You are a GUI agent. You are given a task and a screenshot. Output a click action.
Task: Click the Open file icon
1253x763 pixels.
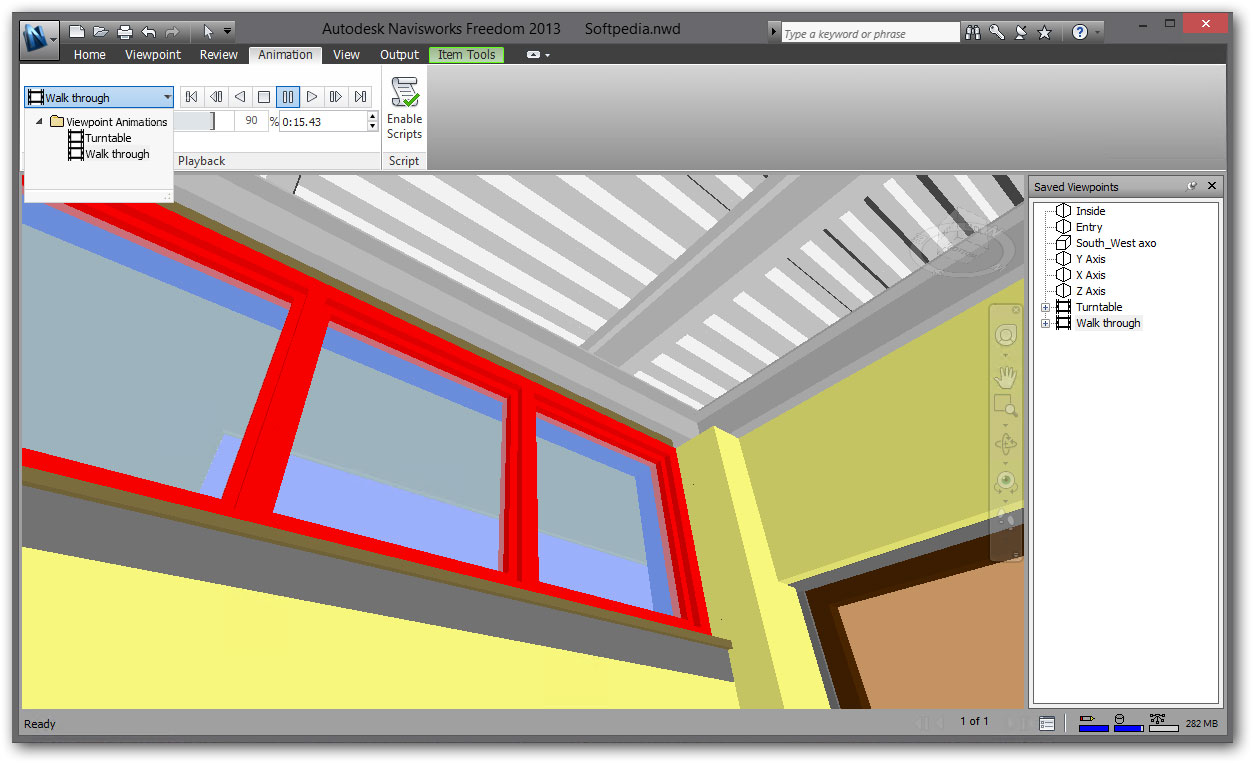coord(101,32)
